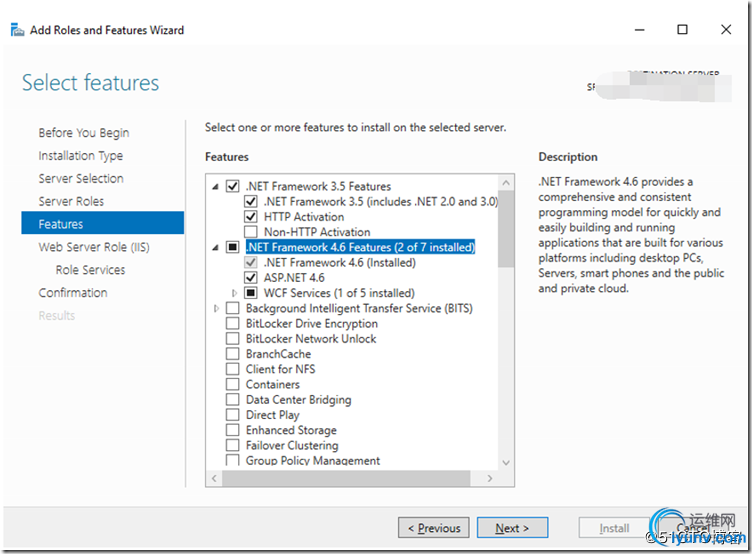Toggle .NET Framework 4.6 Features checkbox
Viewport: 752px width, 554px height.
pos(233,247)
